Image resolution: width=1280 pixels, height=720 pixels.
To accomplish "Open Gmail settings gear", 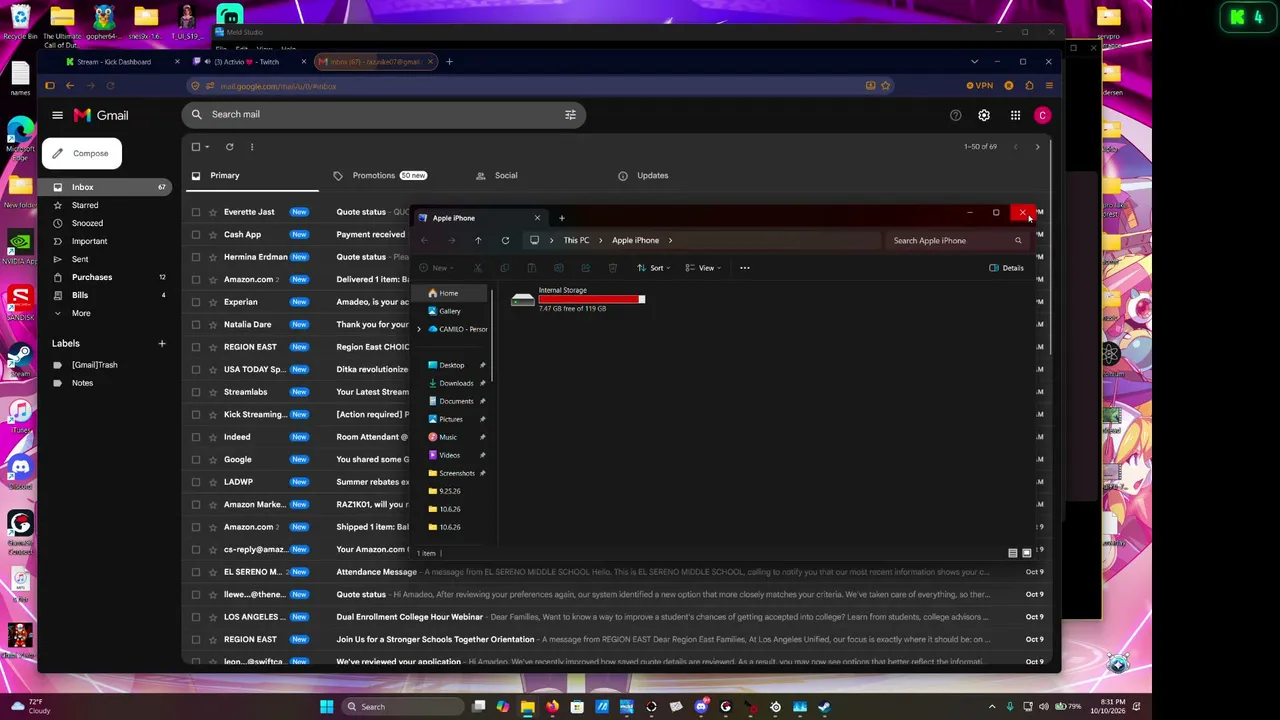I will (x=984, y=115).
